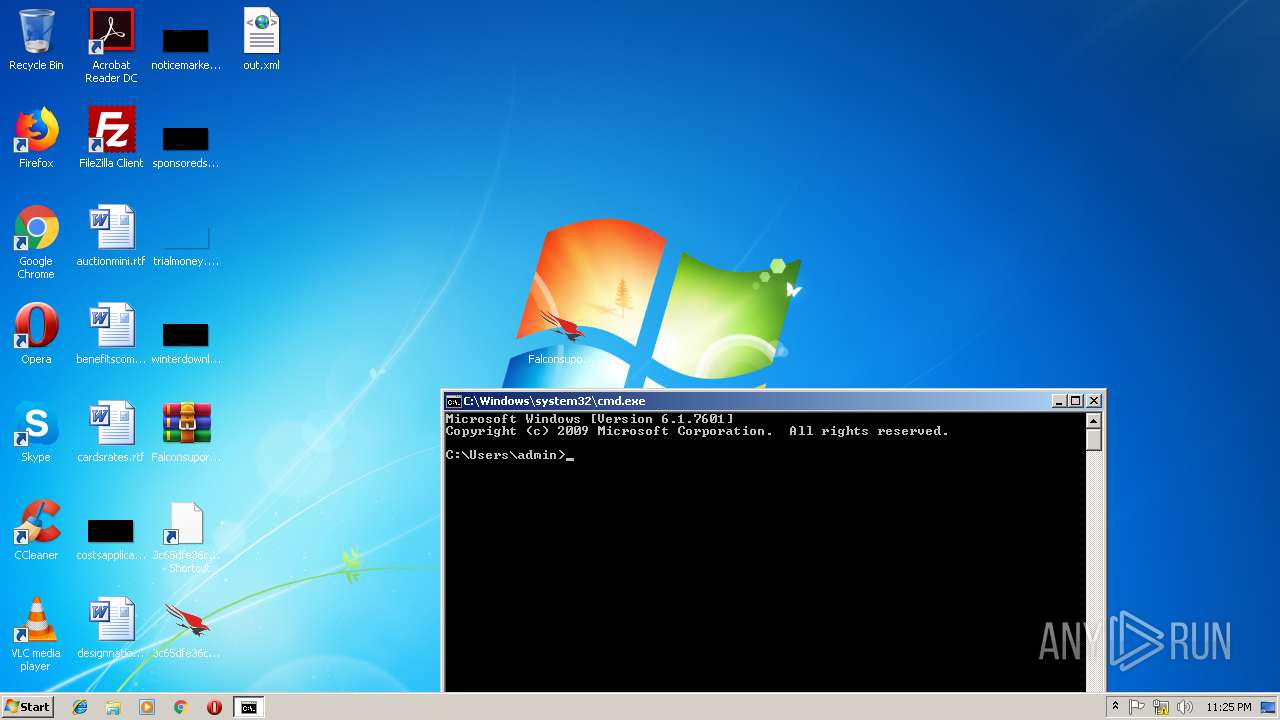Select the 3c65dfe36c Shortcut file
The image size is (1280, 720).
[186, 537]
